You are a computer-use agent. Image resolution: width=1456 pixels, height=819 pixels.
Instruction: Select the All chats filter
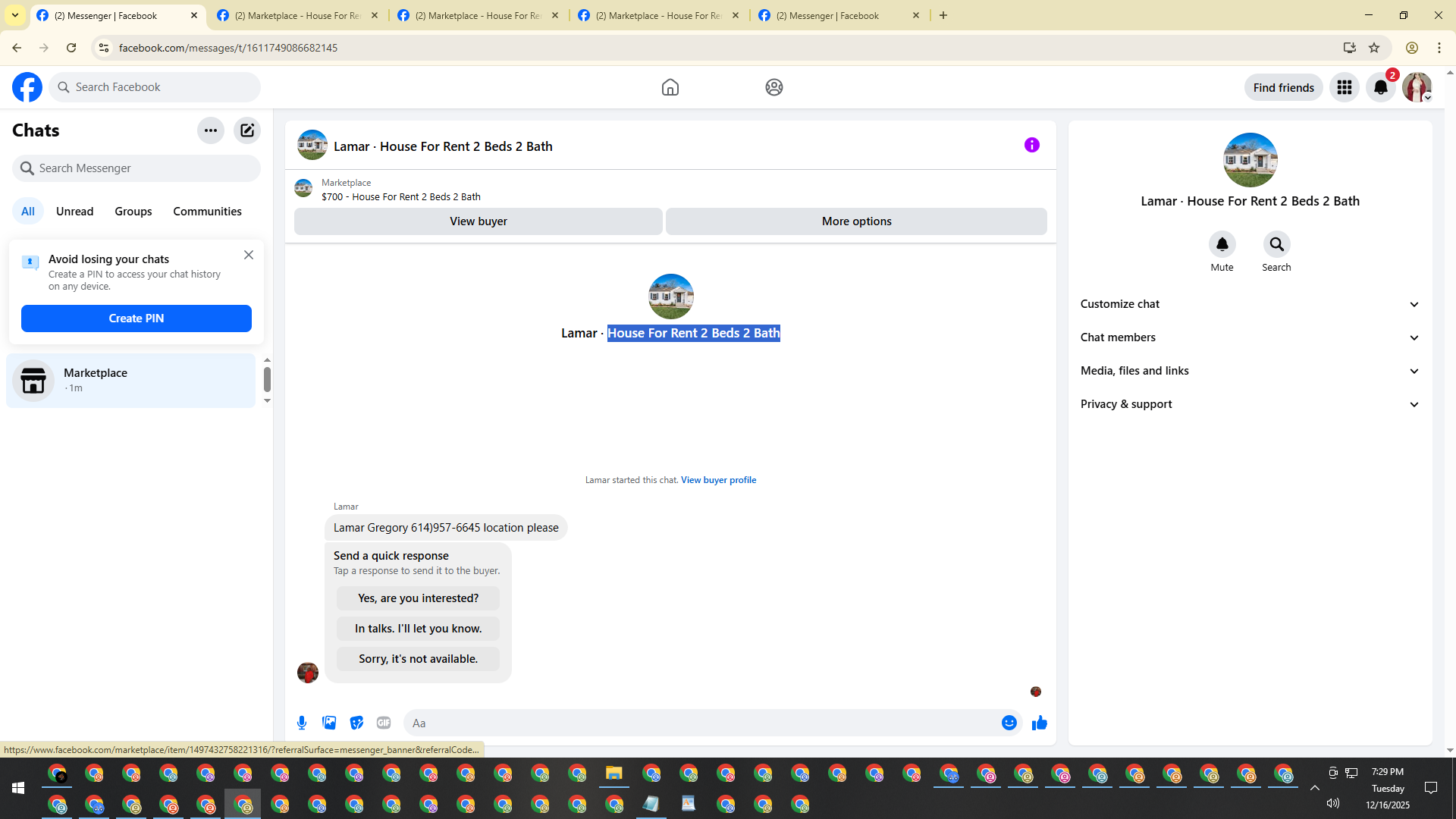coord(28,212)
